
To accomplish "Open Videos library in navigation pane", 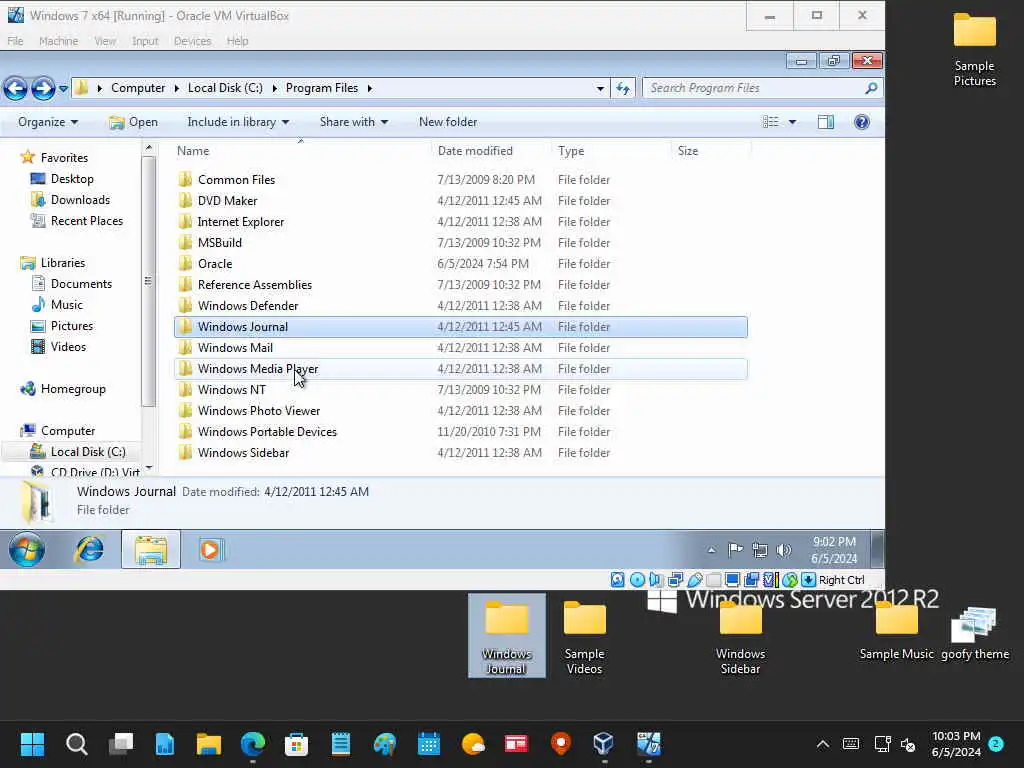I will 59,347.
